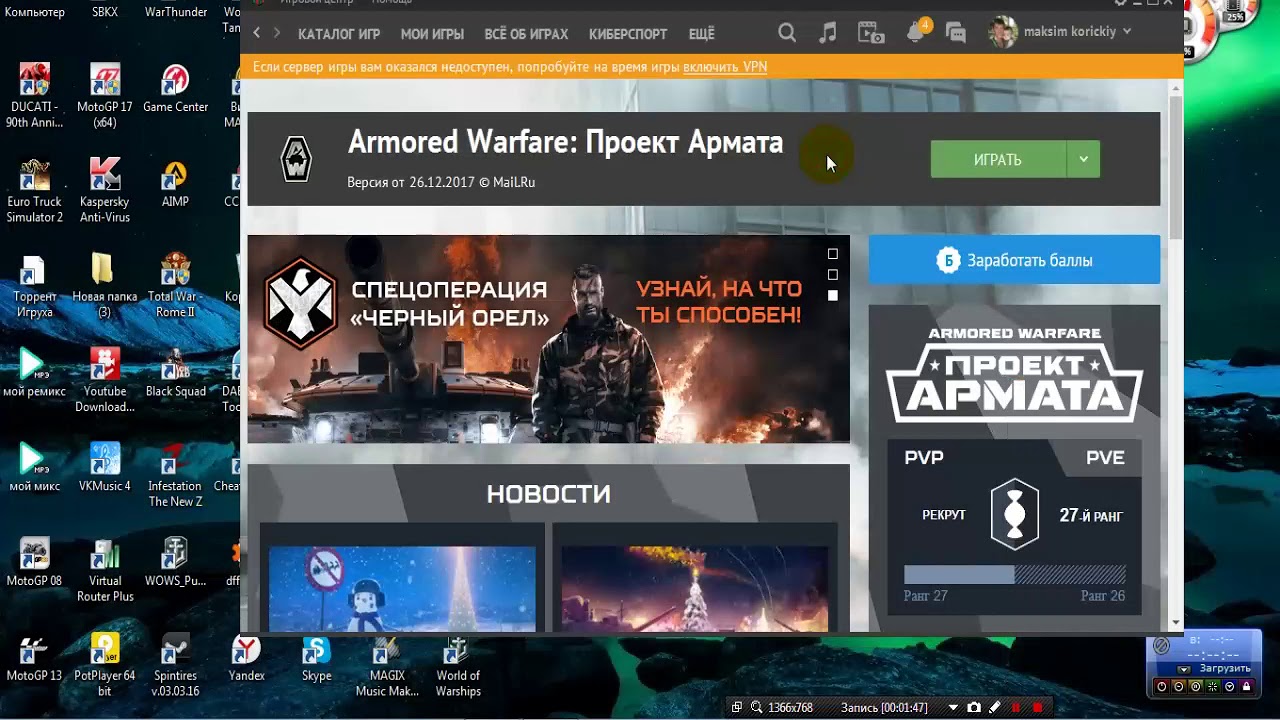Open the video recording folder icon
This screenshot has height=720, width=1280.
pos(870,33)
